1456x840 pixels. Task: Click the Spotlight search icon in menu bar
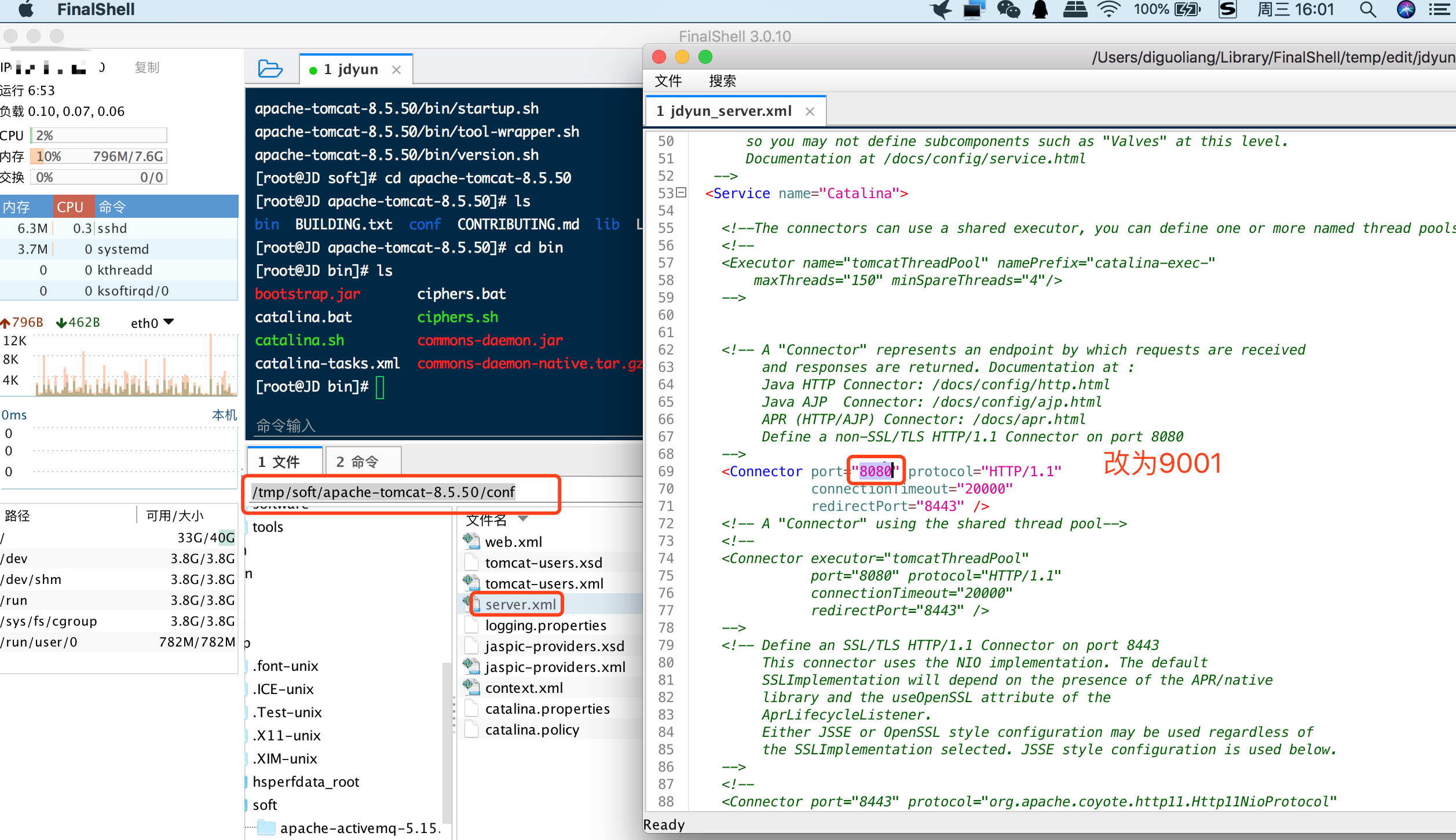pos(1367,10)
